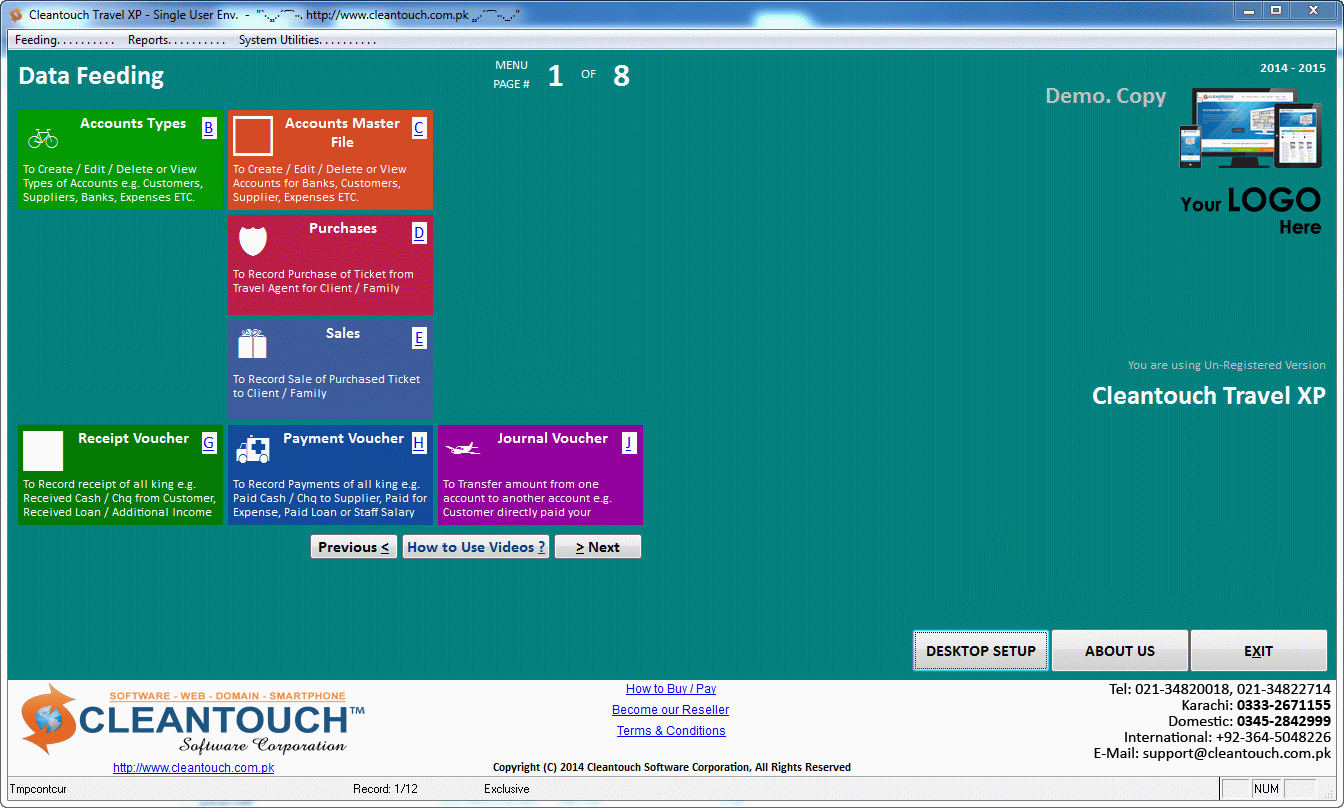
Task: Click the Tmpcontcur status bar entry
Action: click(39, 789)
